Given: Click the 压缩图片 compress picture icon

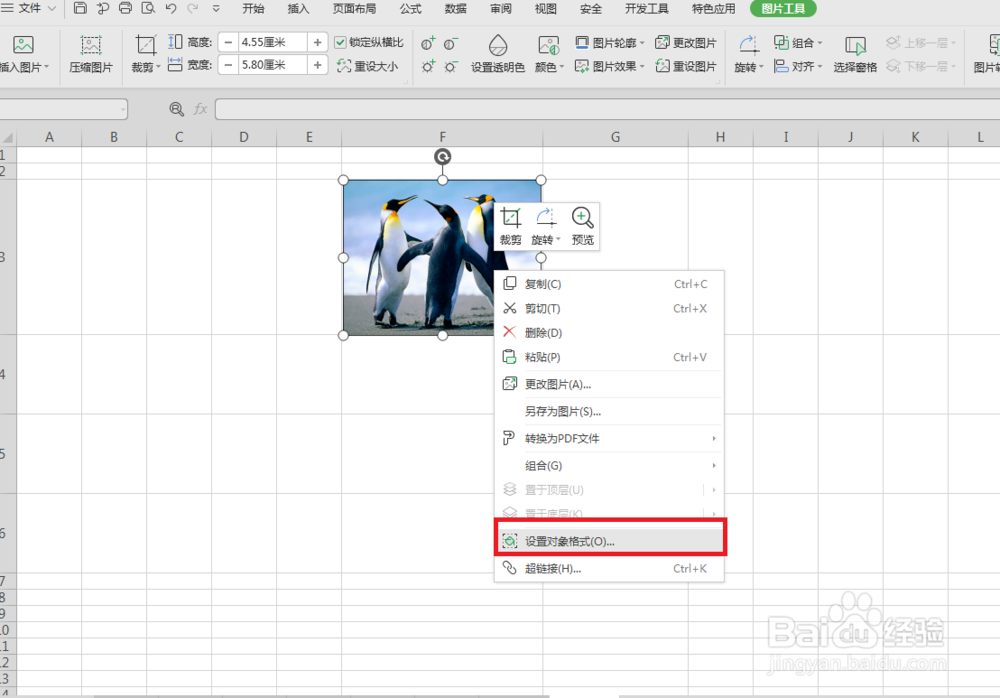Looking at the screenshot, I should [91, 54].
